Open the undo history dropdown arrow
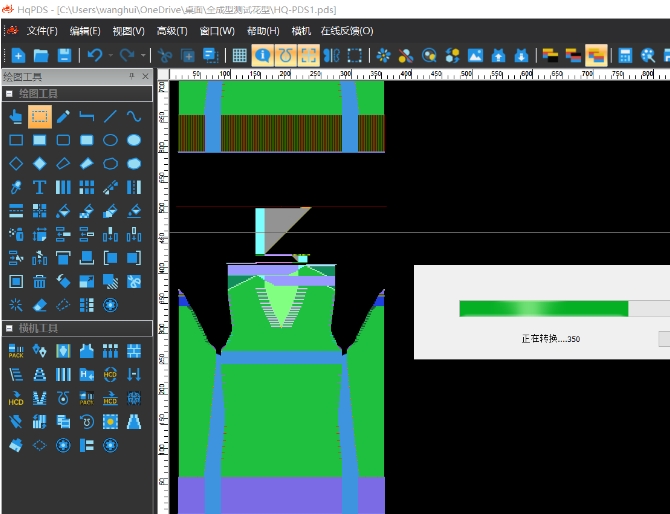670x514 pixels. 110,55
